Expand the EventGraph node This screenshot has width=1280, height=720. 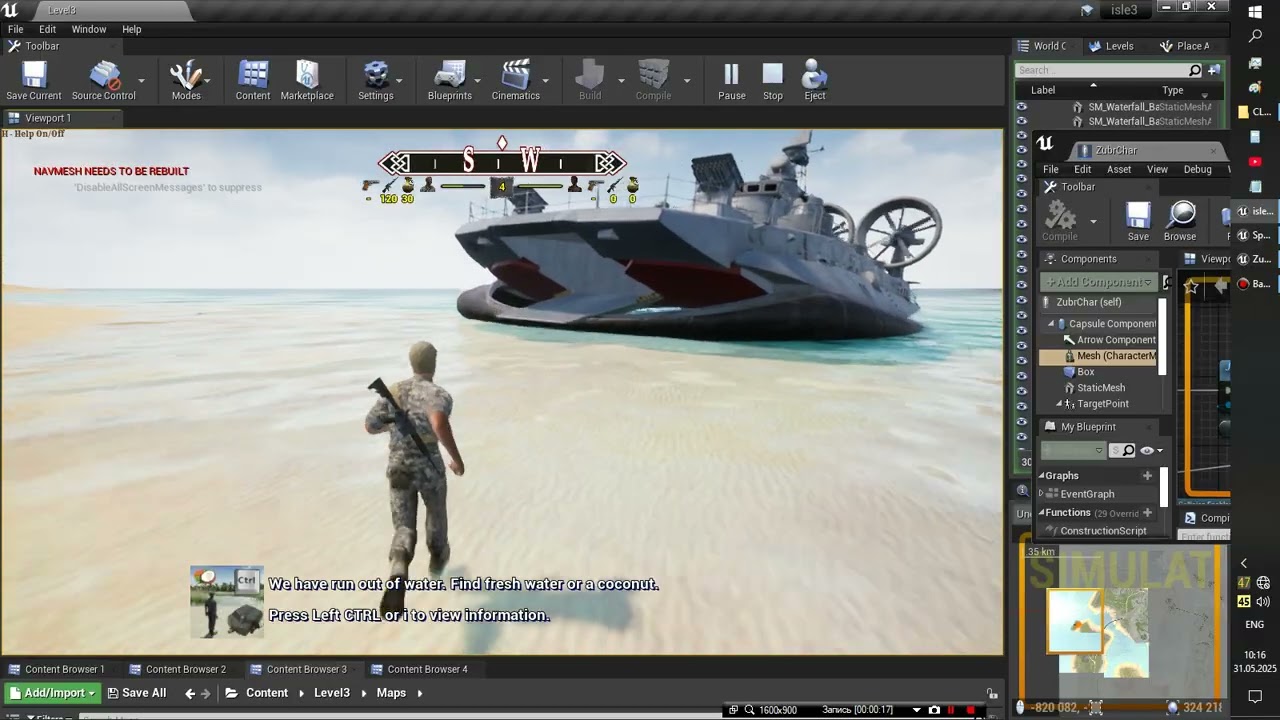(1041, 494)
